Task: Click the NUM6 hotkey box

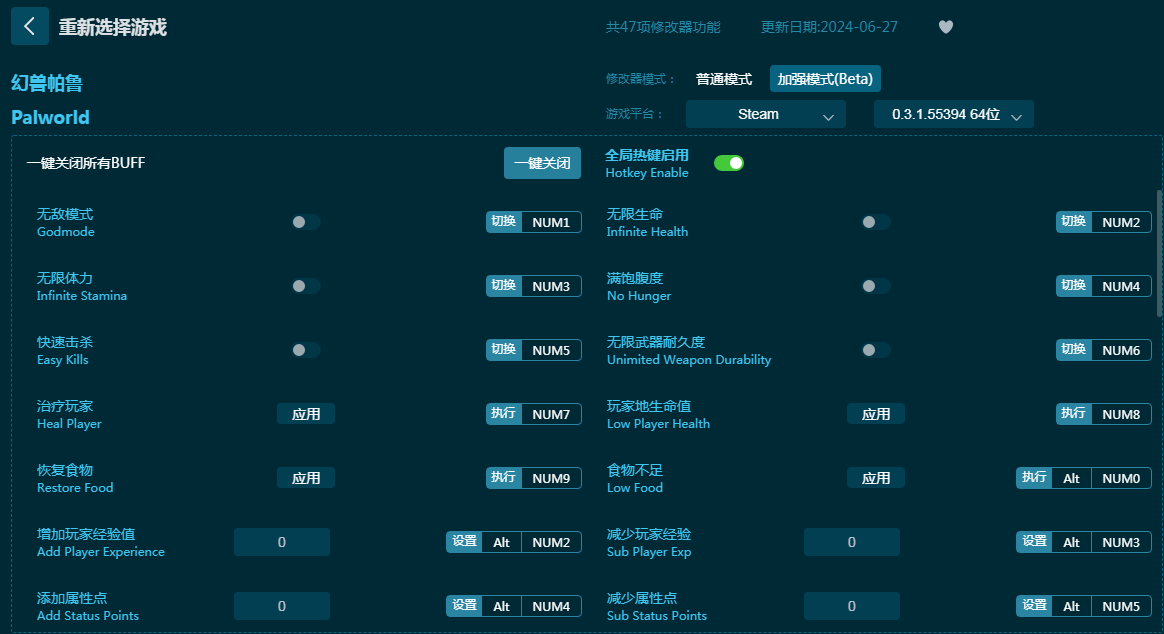Action: pos(1121,350)
